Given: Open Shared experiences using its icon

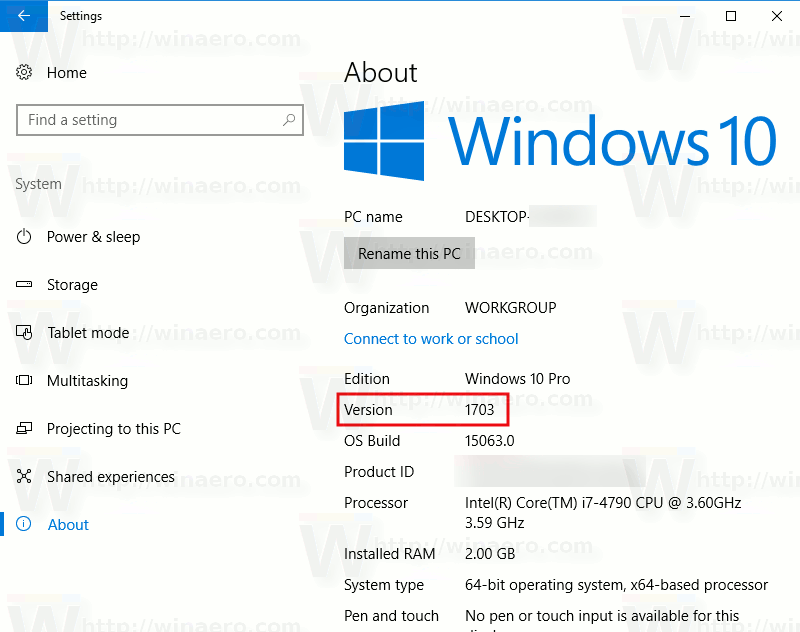Looking at the screenshot, I should tap(24, 477).
